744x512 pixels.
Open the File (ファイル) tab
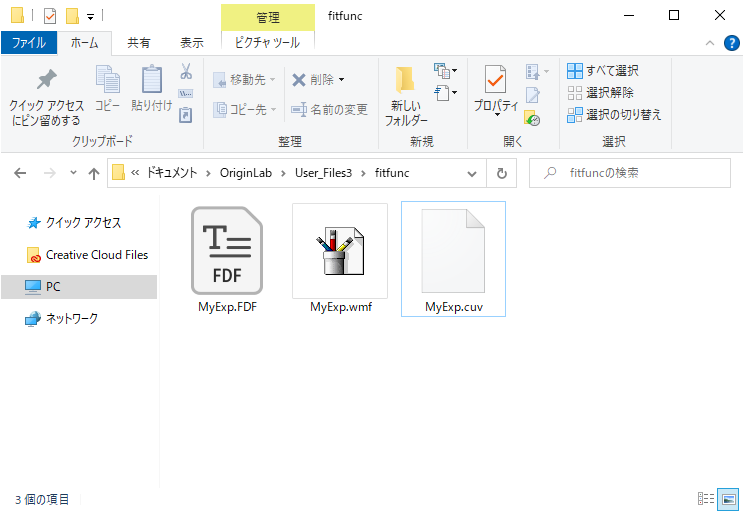[29, 43]
